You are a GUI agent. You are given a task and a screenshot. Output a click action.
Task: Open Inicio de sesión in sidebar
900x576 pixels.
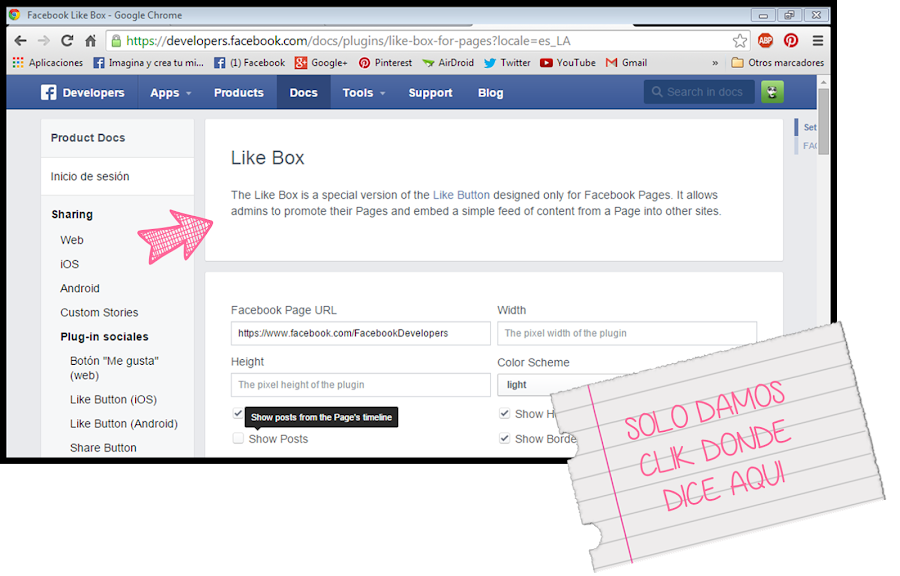(x=90, y=177)
